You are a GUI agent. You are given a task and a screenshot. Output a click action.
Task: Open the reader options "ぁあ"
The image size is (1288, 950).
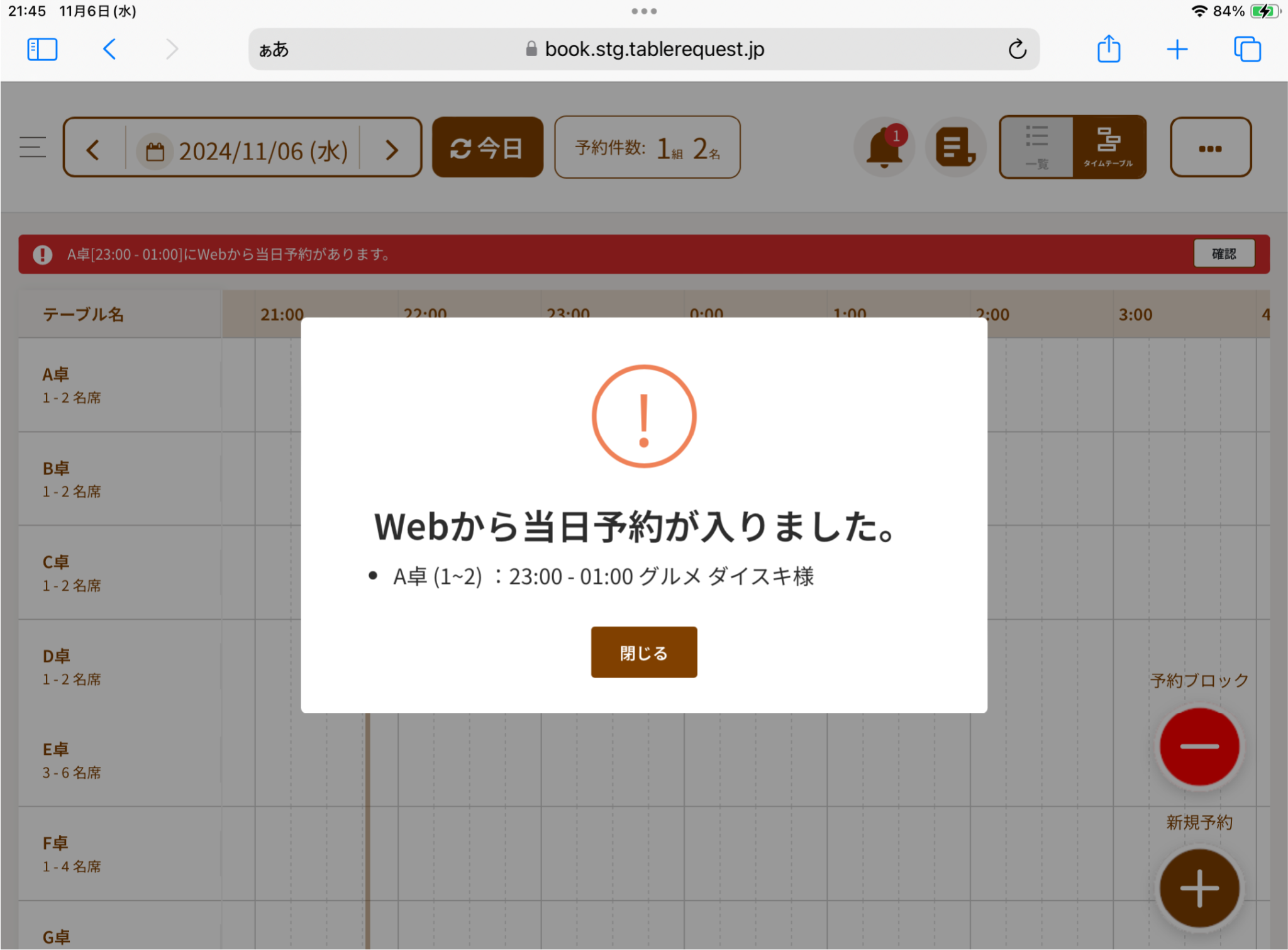(x=274, y=49)
